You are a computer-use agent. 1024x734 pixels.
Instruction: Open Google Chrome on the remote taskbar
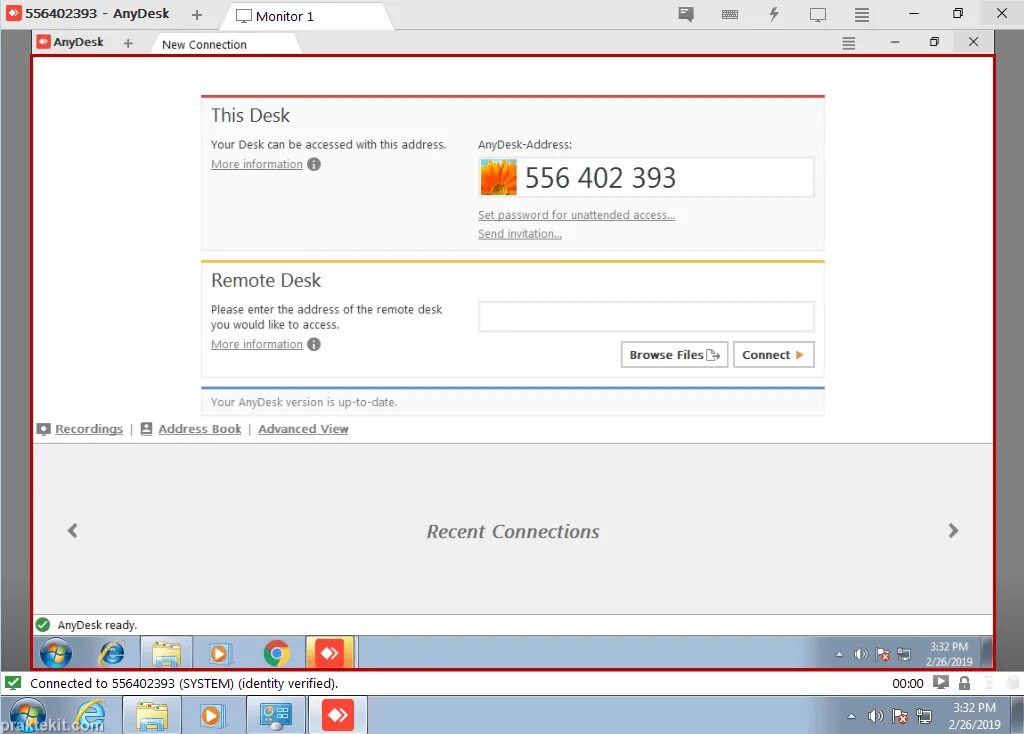(x=276, y=653)
